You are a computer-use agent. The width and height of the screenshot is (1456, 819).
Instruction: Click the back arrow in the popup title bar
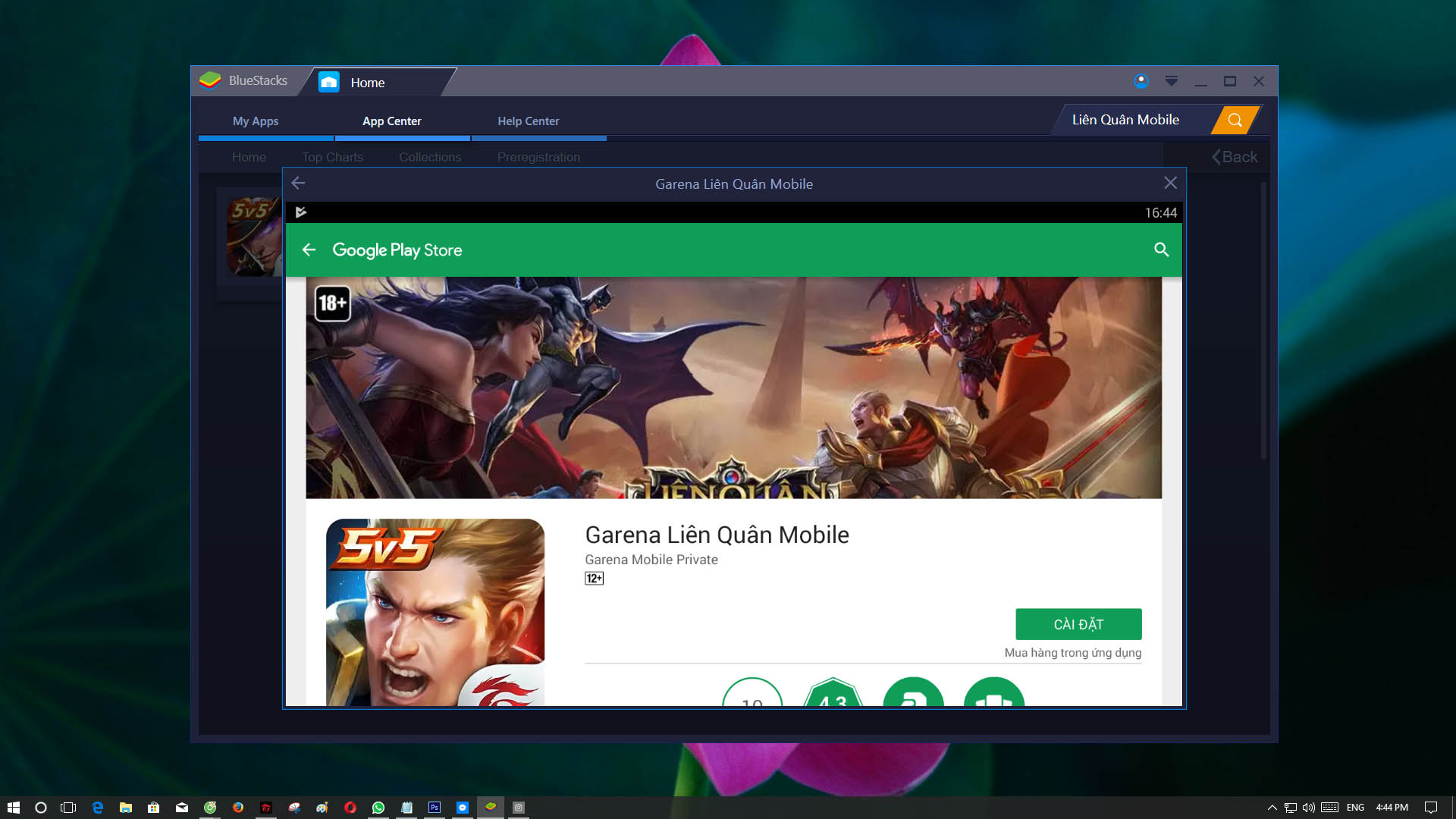[298, 184]
